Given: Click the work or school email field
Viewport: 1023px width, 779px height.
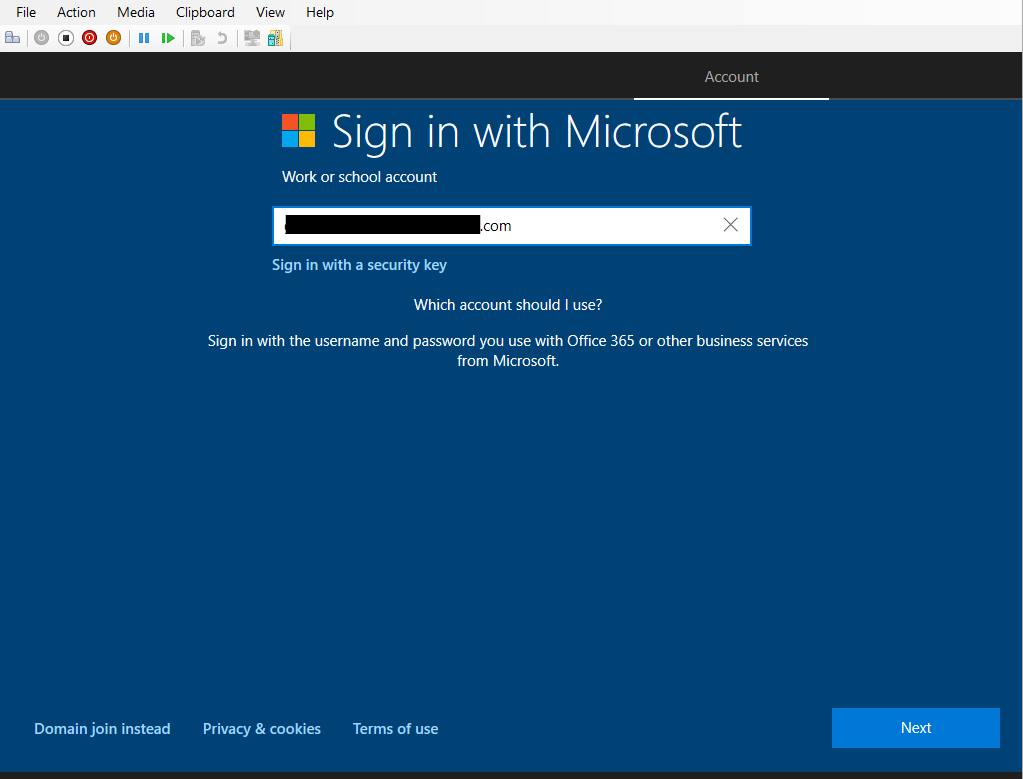Looking at the screenshot, I should tap(600, 226).
